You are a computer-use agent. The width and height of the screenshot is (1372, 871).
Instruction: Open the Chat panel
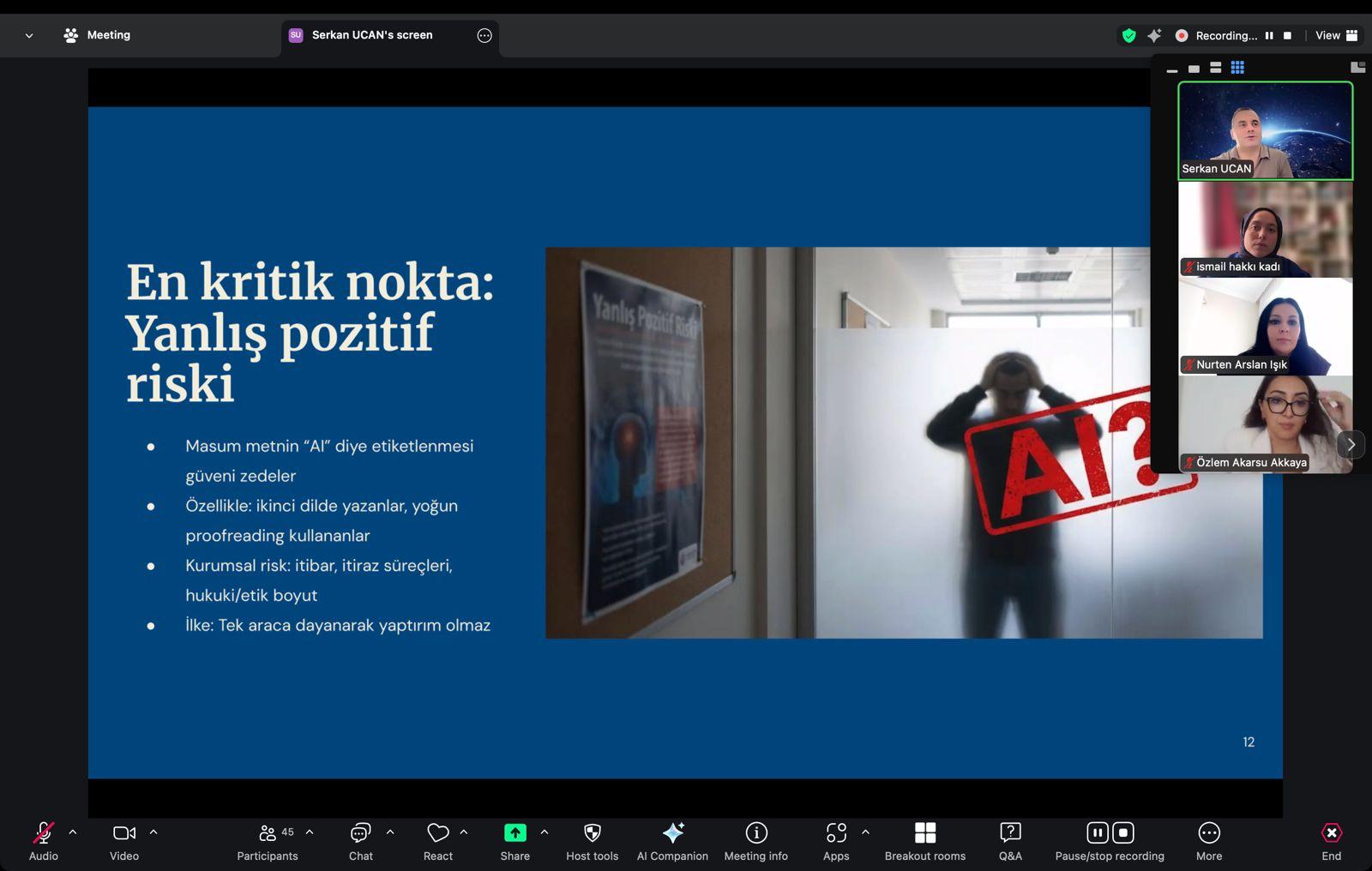(360, 833)
